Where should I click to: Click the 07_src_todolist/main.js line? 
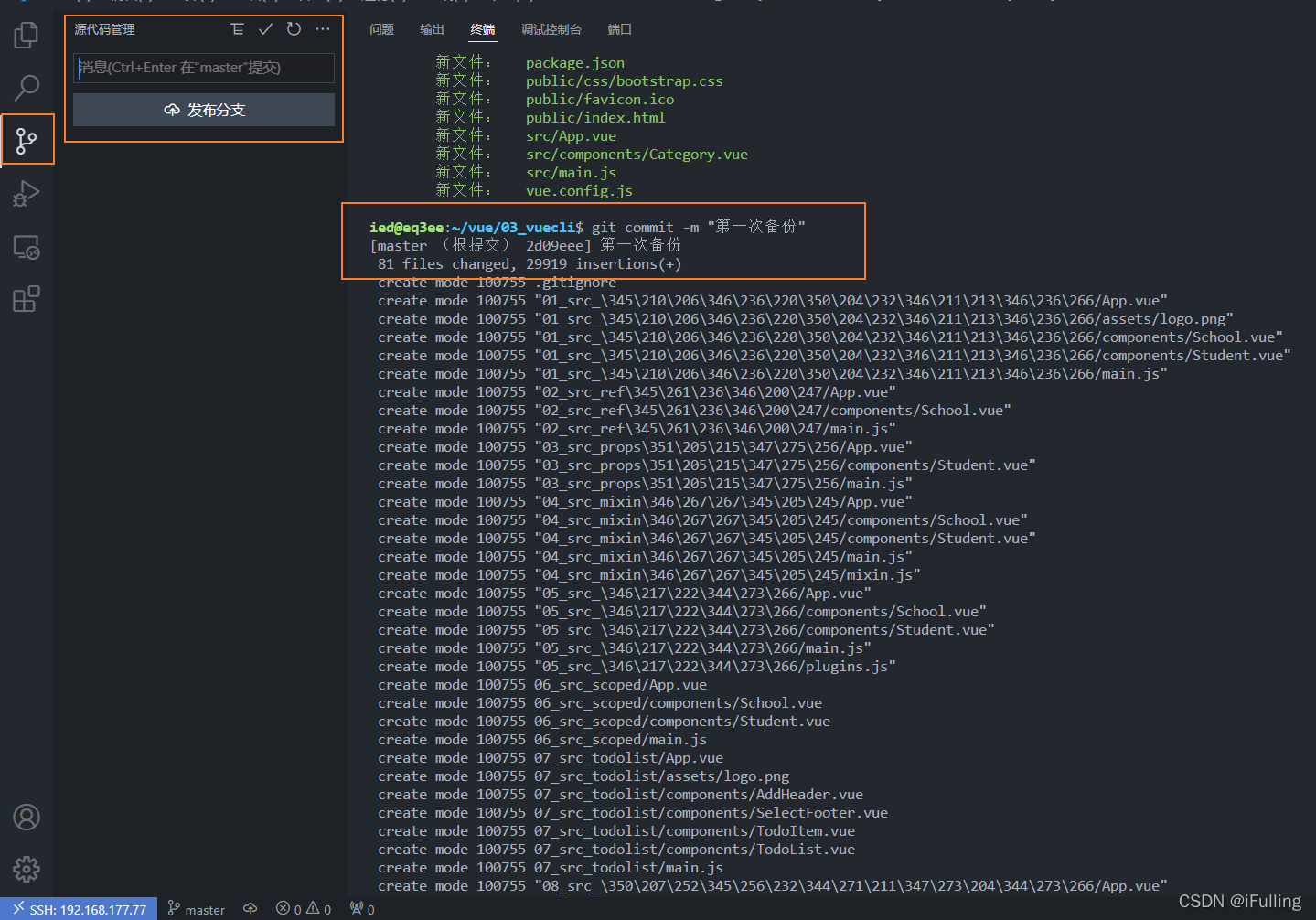point(551,867)
